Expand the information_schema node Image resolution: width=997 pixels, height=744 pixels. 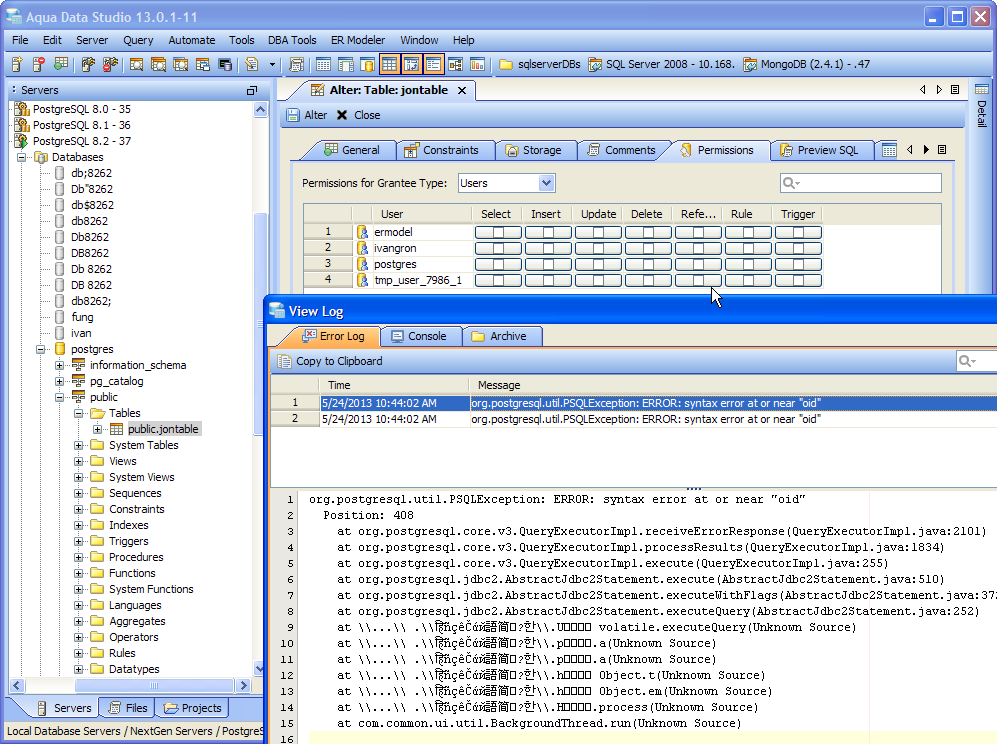(59, 365)
